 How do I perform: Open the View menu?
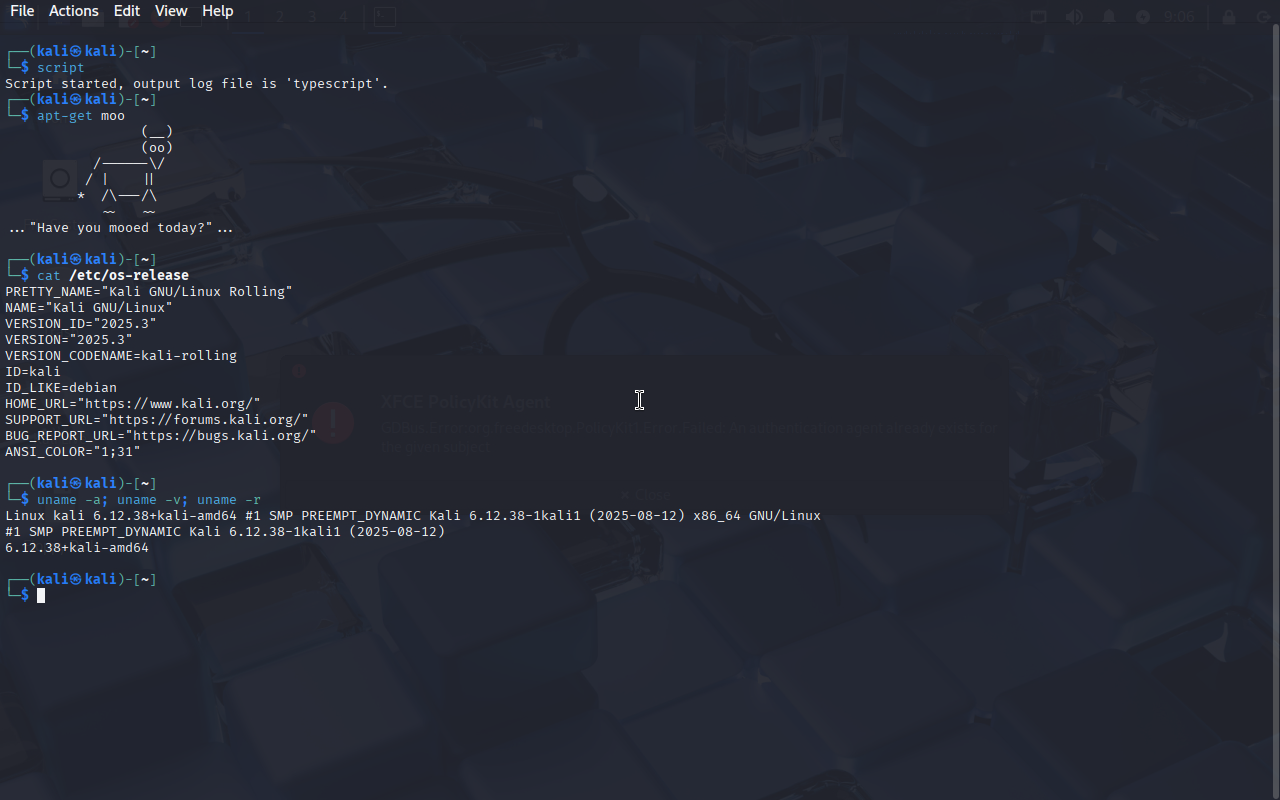(171, 11)
